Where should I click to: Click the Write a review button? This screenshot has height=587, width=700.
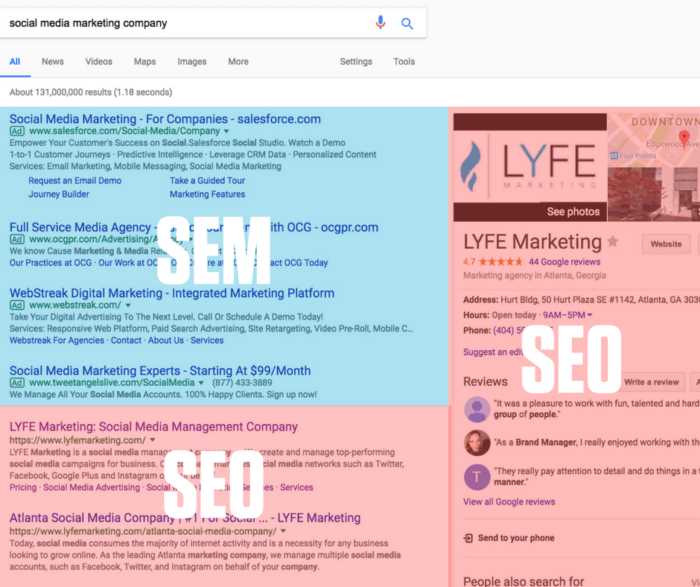coord(650,382)
